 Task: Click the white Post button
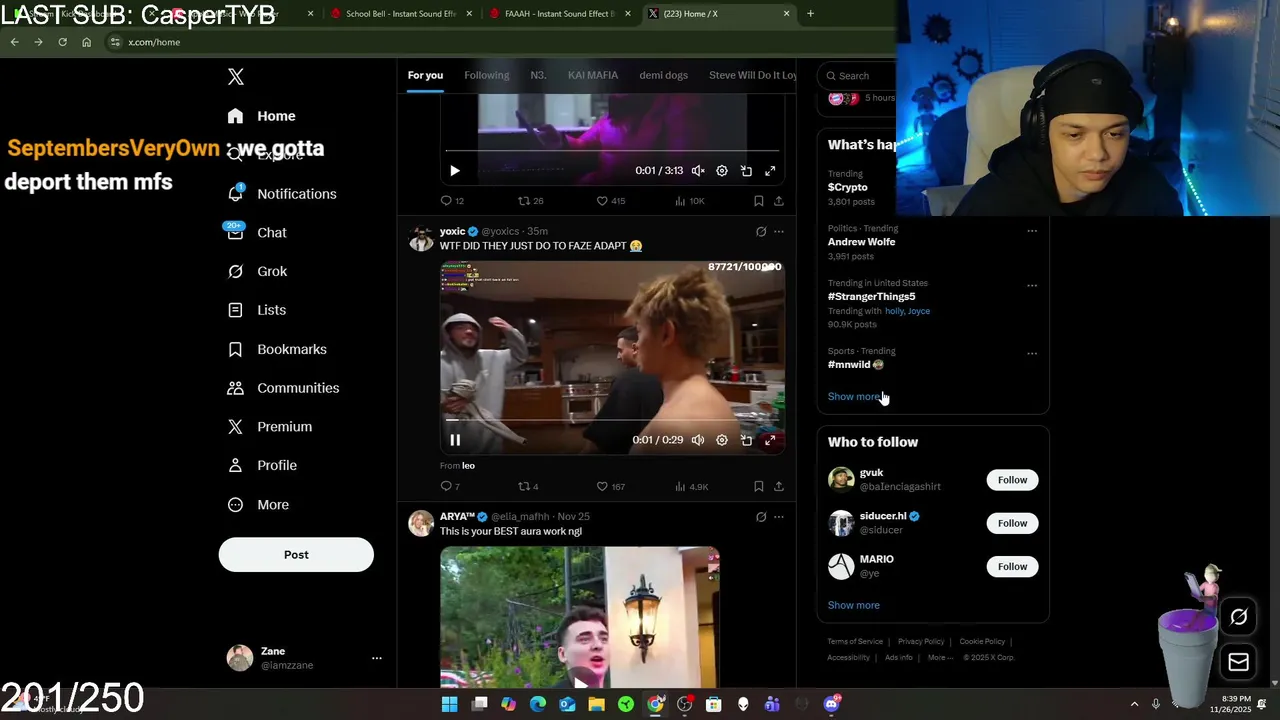(x=296, y=555)
